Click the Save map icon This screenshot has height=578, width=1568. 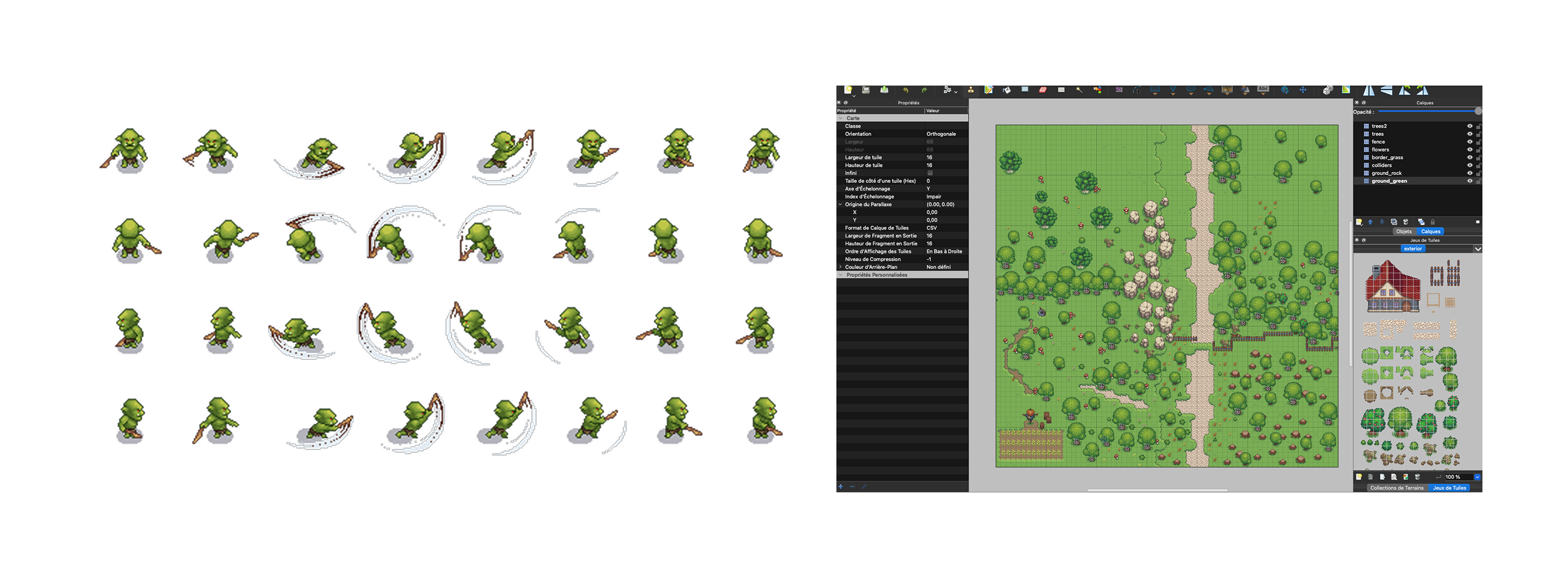pyautogui.click(x=884, y=90)
